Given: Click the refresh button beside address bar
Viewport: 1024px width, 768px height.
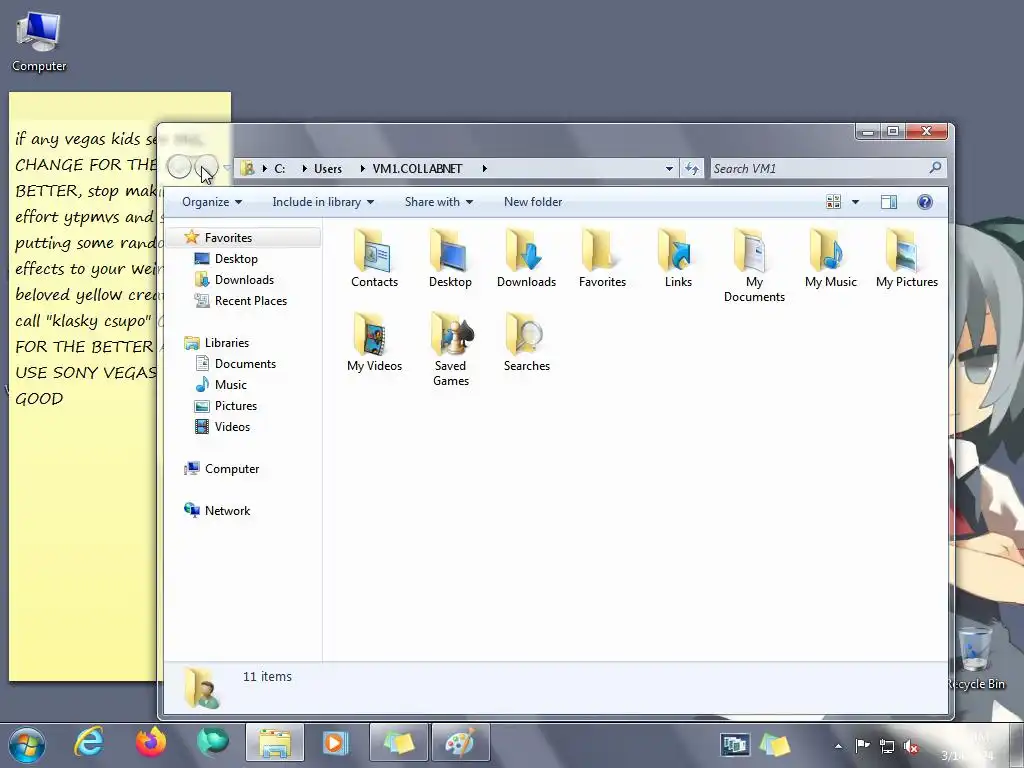Looking at the screenshot, I should [692, 168].
